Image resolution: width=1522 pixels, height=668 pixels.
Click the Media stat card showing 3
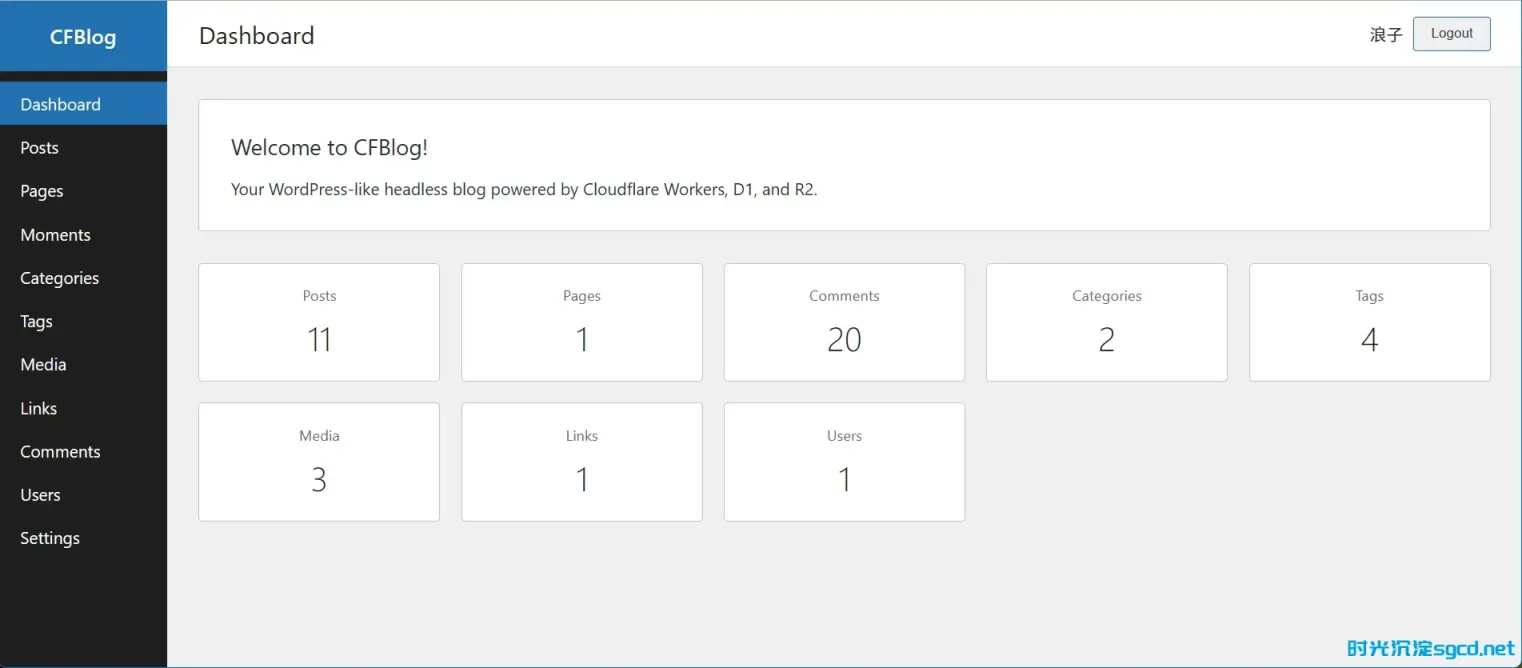[x=319, y=462]
